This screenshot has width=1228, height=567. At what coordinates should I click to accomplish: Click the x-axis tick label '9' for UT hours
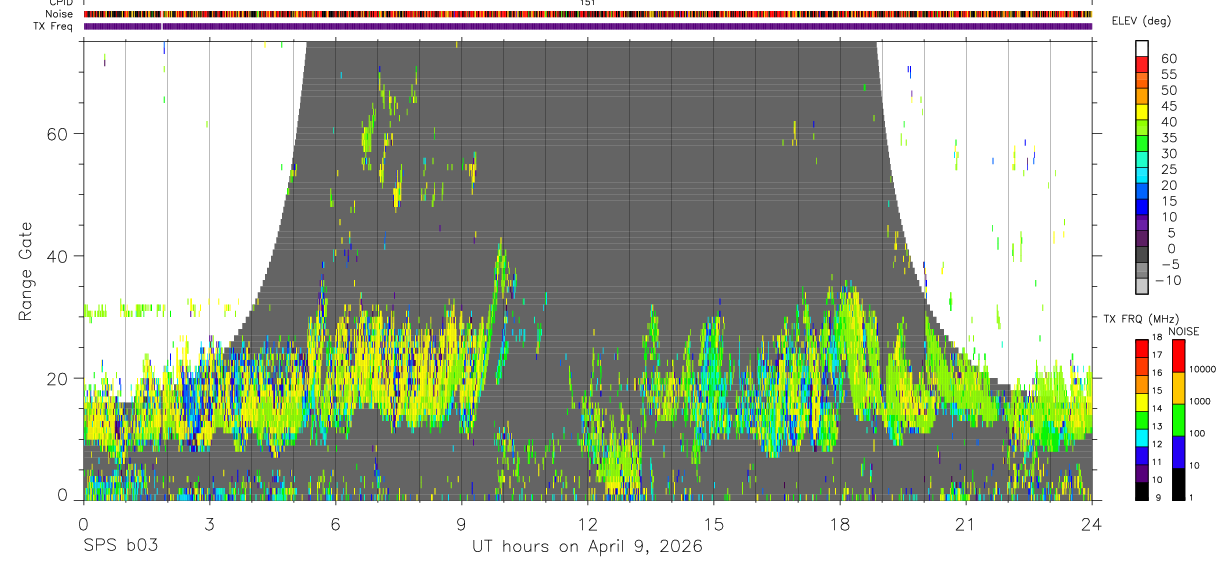[x=461, y=524]
